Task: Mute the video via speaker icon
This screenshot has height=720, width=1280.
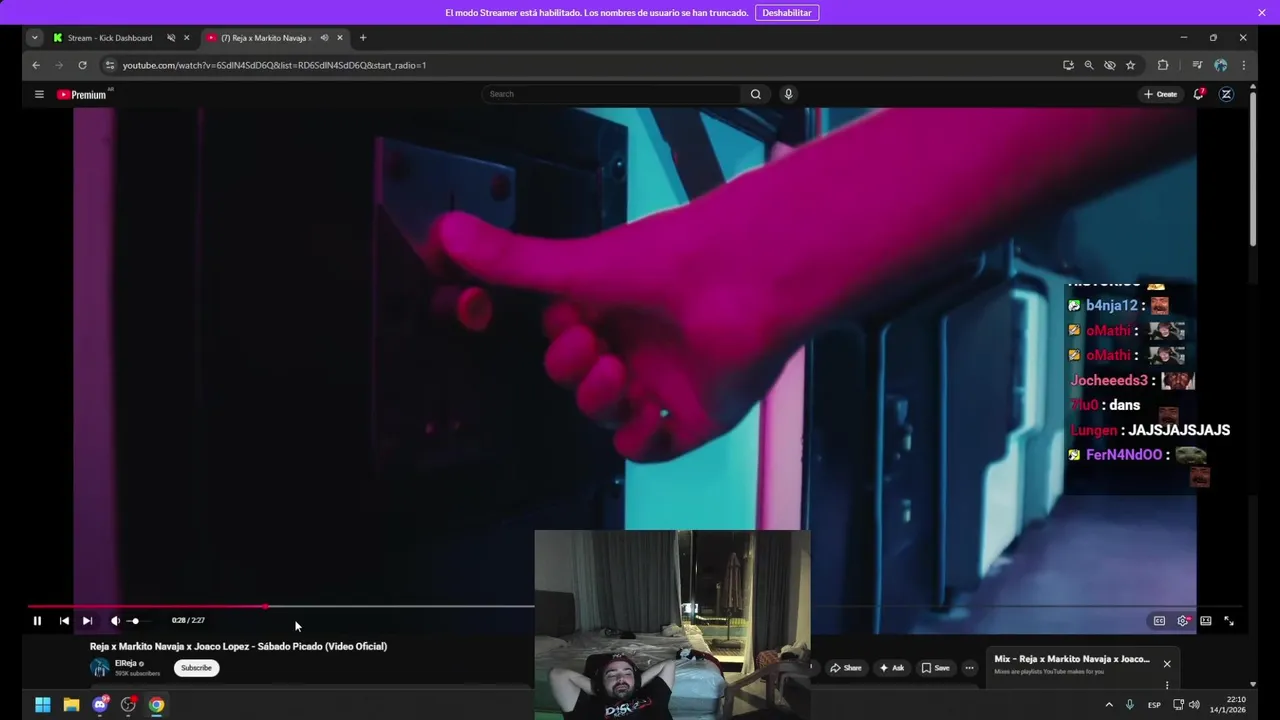Action: pyautogui.click(x=115, y=621)
